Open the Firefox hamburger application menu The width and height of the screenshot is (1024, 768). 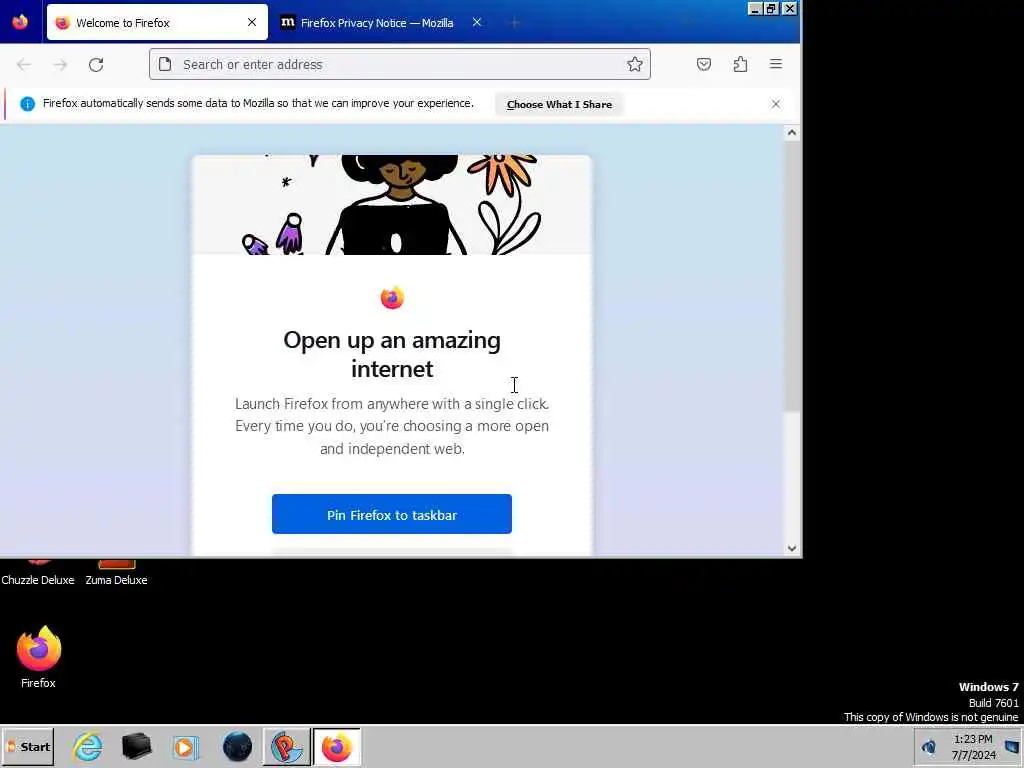[776, 64]
